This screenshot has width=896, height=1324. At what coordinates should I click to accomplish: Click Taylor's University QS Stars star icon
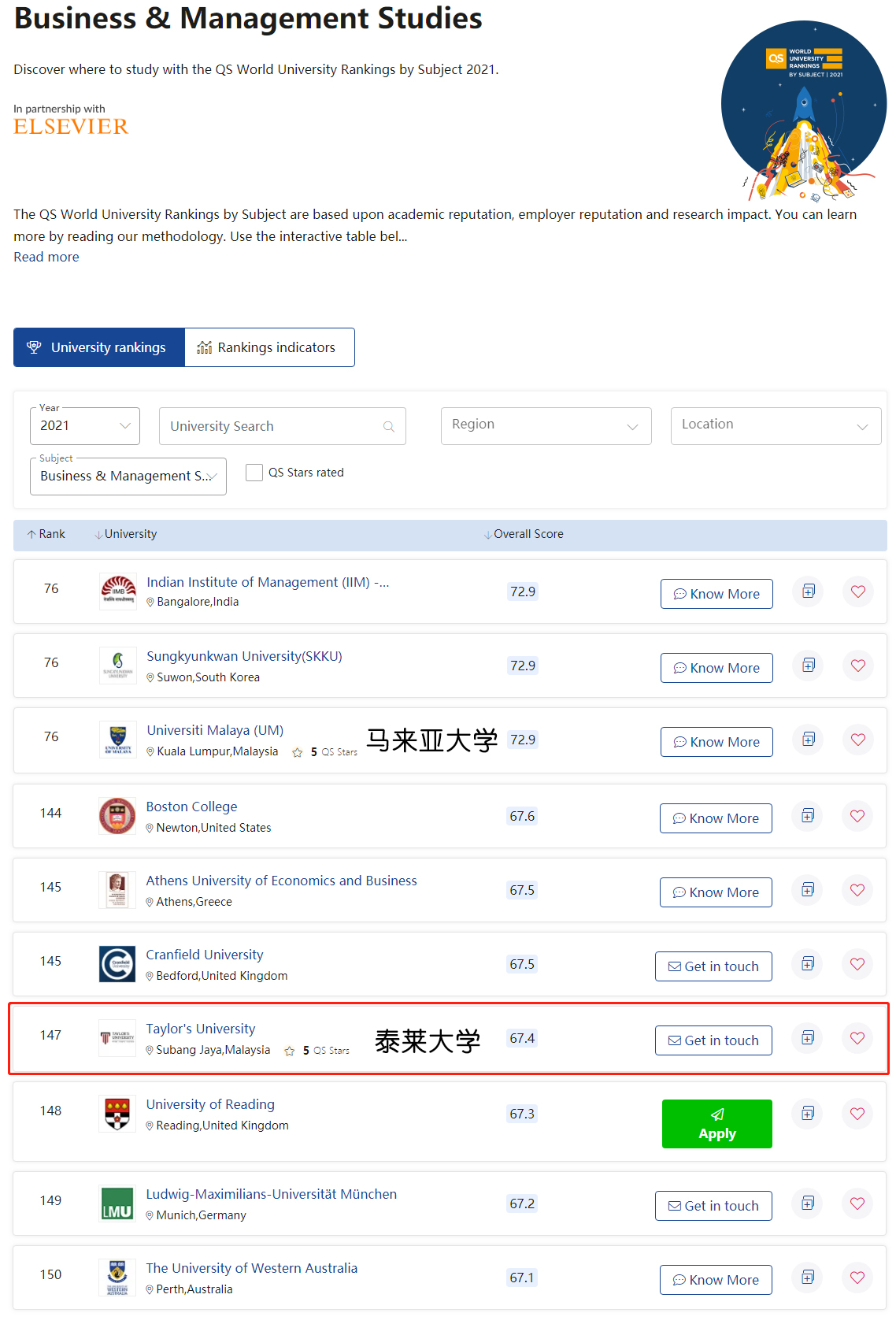pyautogui.click(x=290, y=1051)
